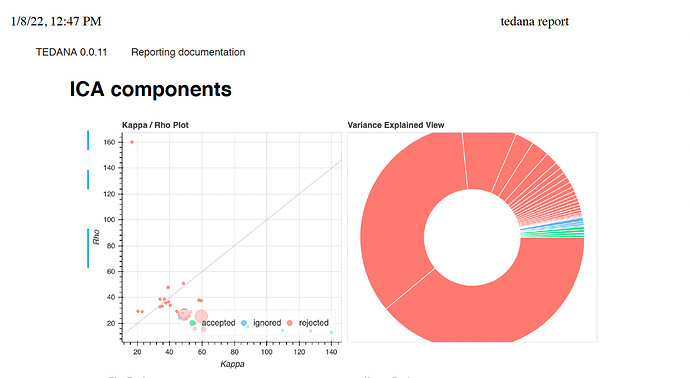The image size is (690, 378).
Task: Toggle the green accepted legend marker
Action: pyautogui.click(x=192, y=323)
